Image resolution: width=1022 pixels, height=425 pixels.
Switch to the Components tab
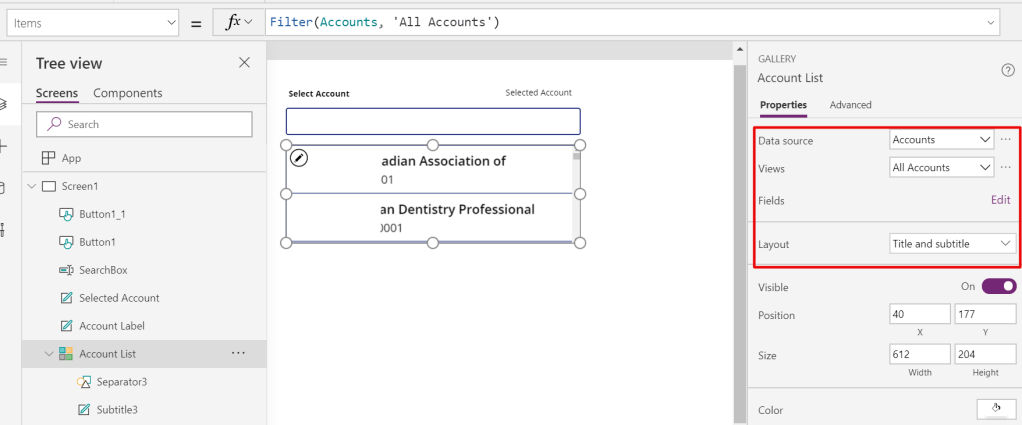point(128,93)
